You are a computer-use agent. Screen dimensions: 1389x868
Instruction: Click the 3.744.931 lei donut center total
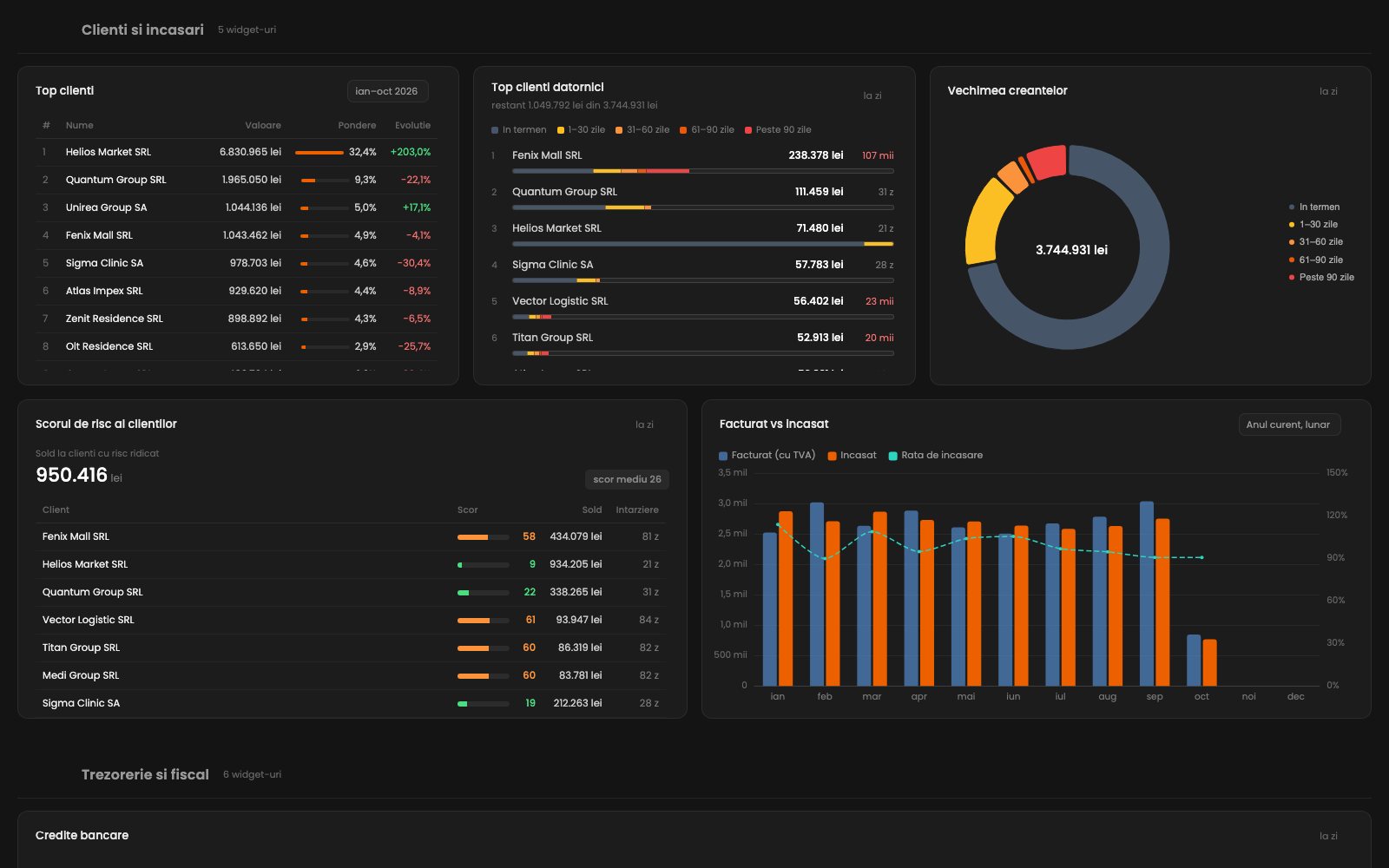point(1071,250)
